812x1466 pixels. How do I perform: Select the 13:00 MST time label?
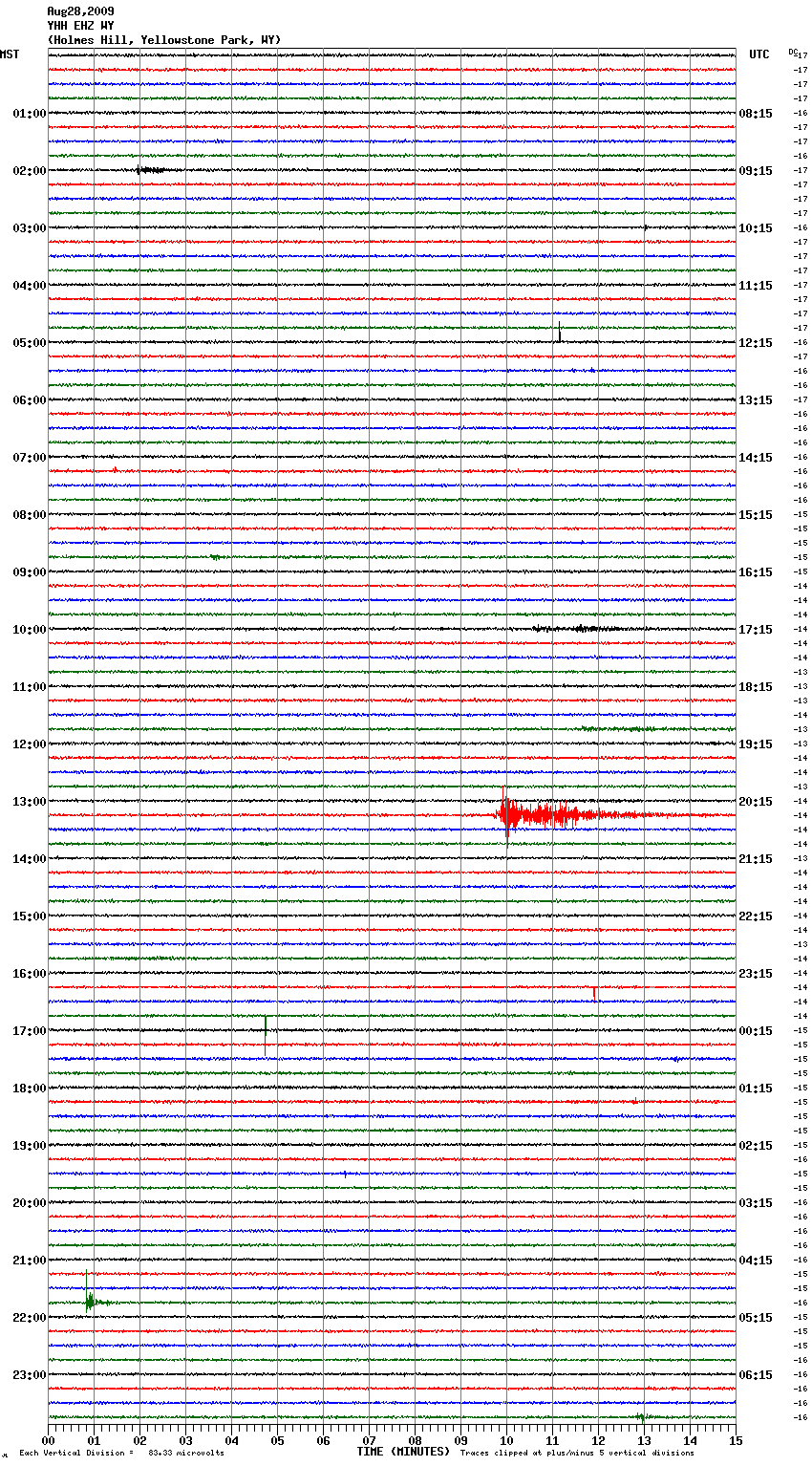coord(30,802)
